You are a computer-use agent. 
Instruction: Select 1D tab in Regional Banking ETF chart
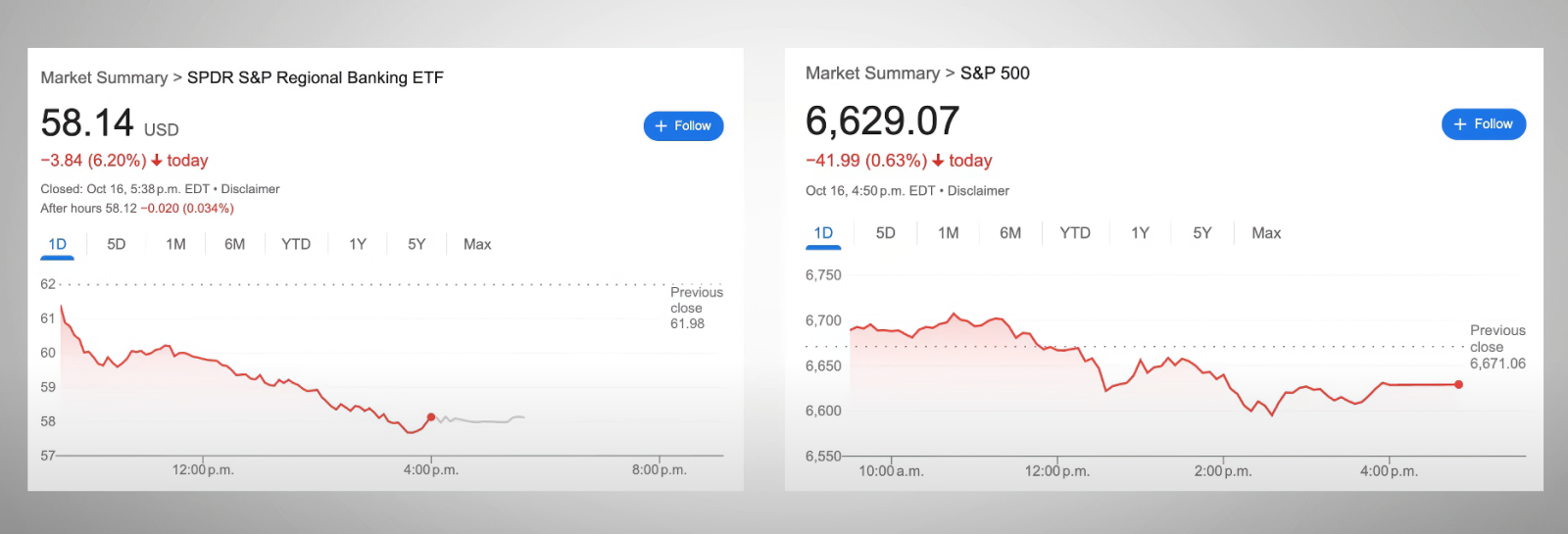[x=58, y=244]
